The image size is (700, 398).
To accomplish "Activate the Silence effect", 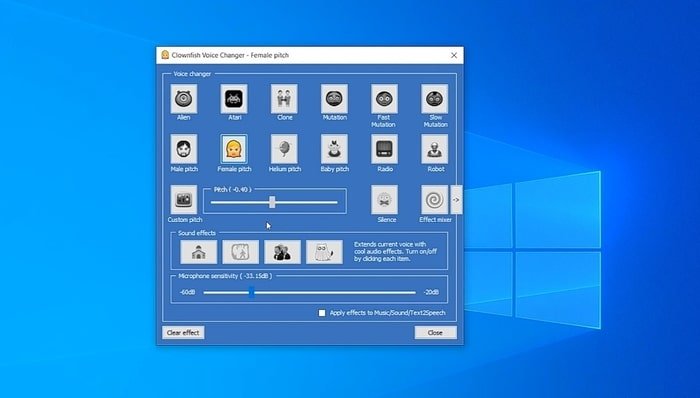I will (x=384, y=200).
